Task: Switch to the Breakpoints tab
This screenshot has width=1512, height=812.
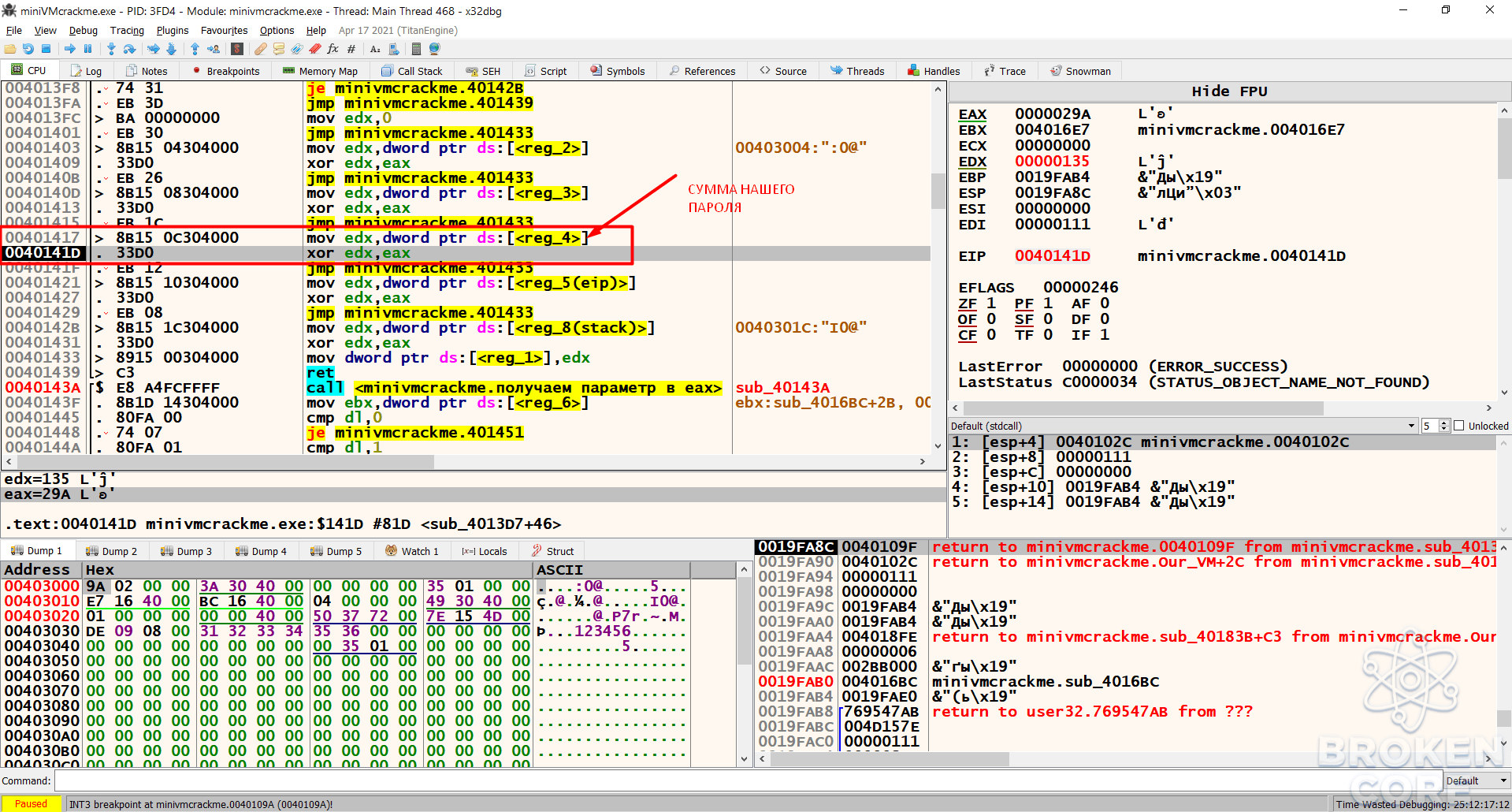Action: pos(225,71)
